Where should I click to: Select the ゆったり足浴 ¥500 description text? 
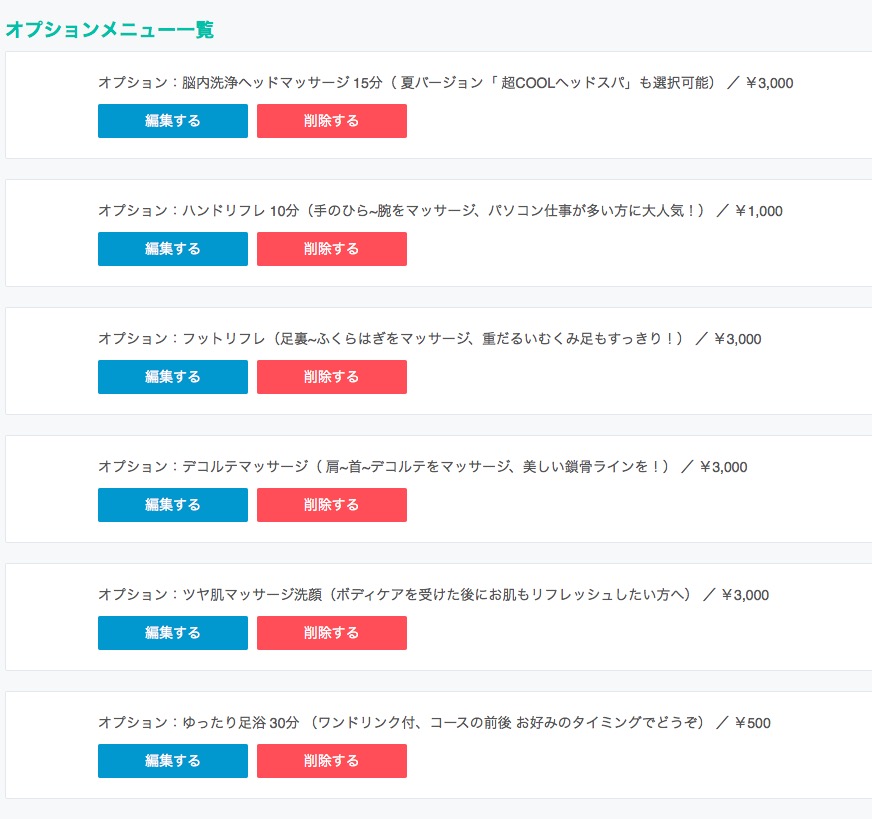[434, 723]
